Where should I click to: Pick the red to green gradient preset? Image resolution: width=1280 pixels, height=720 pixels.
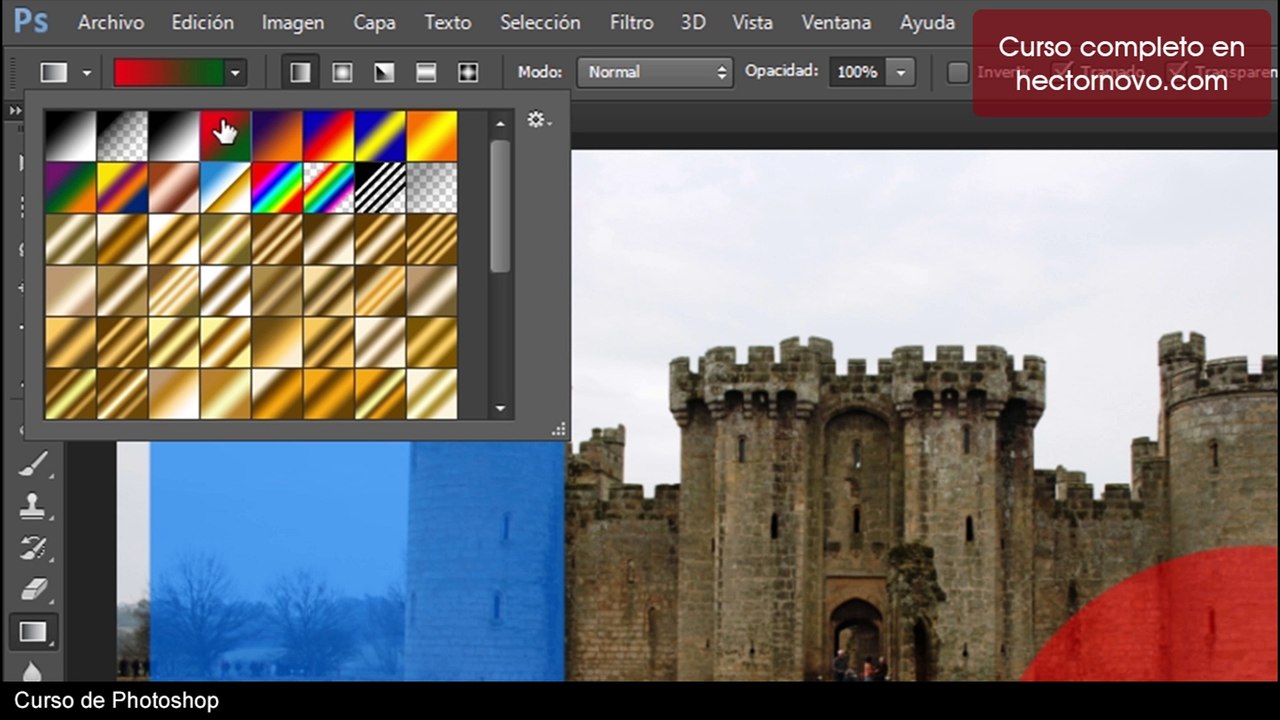(x=225, y=136)
